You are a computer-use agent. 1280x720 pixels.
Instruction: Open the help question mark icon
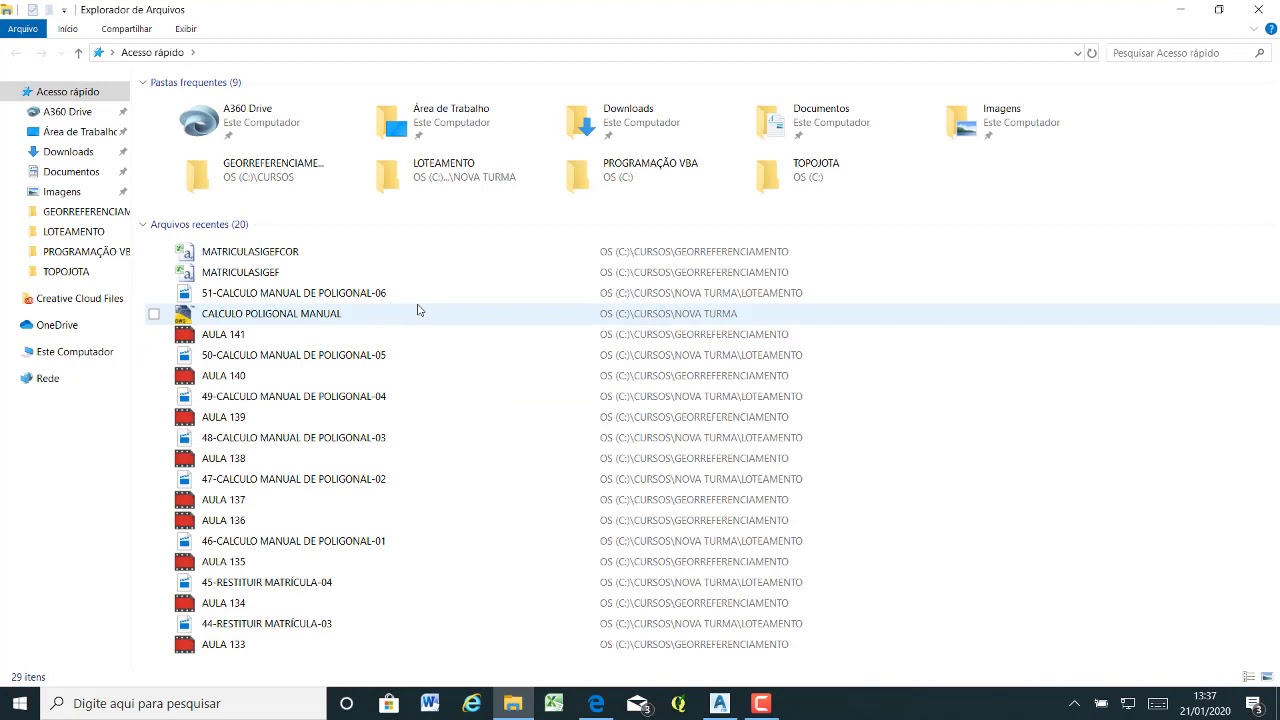[1270, 29]
